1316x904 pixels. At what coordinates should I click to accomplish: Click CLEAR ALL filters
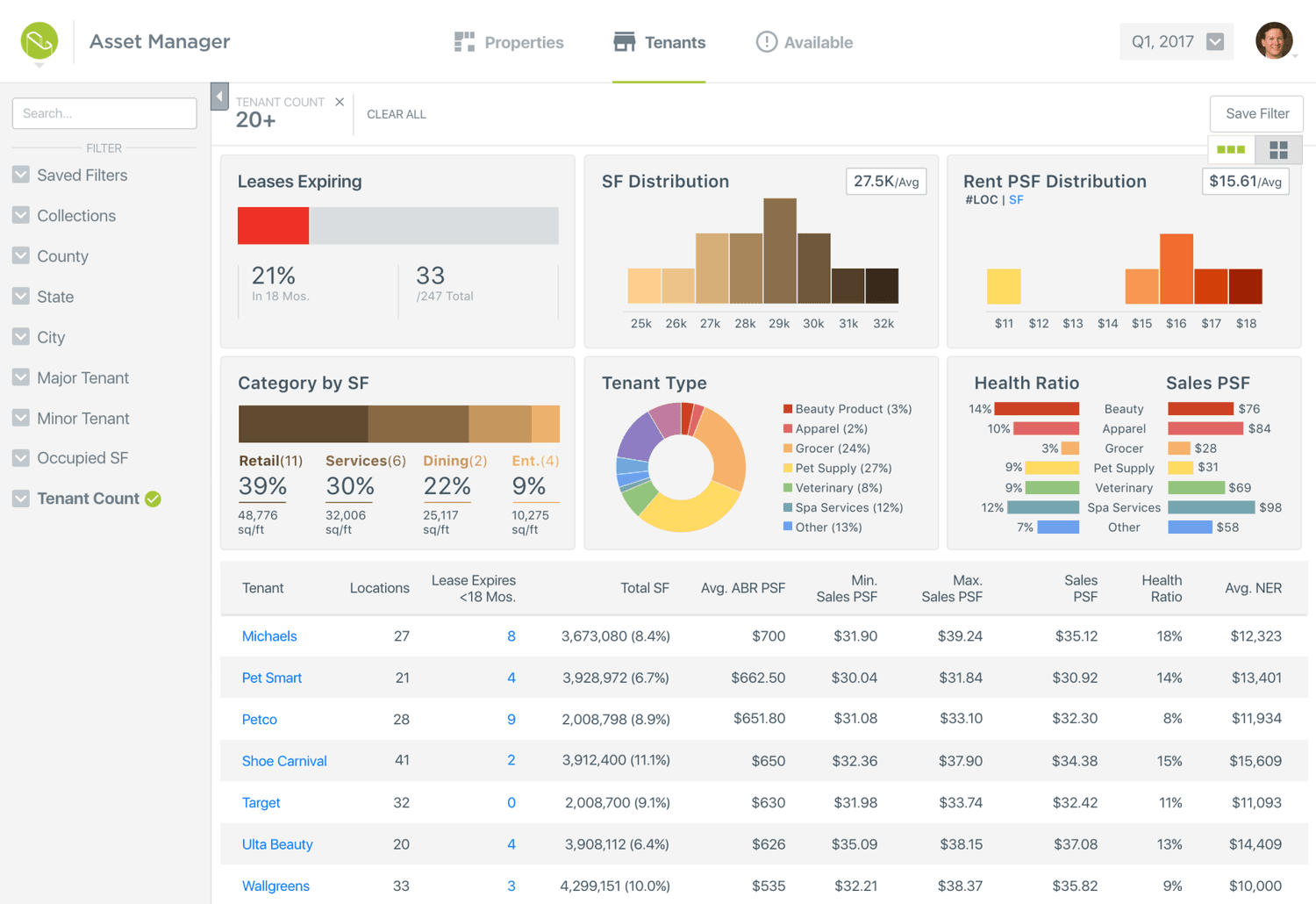397,114
